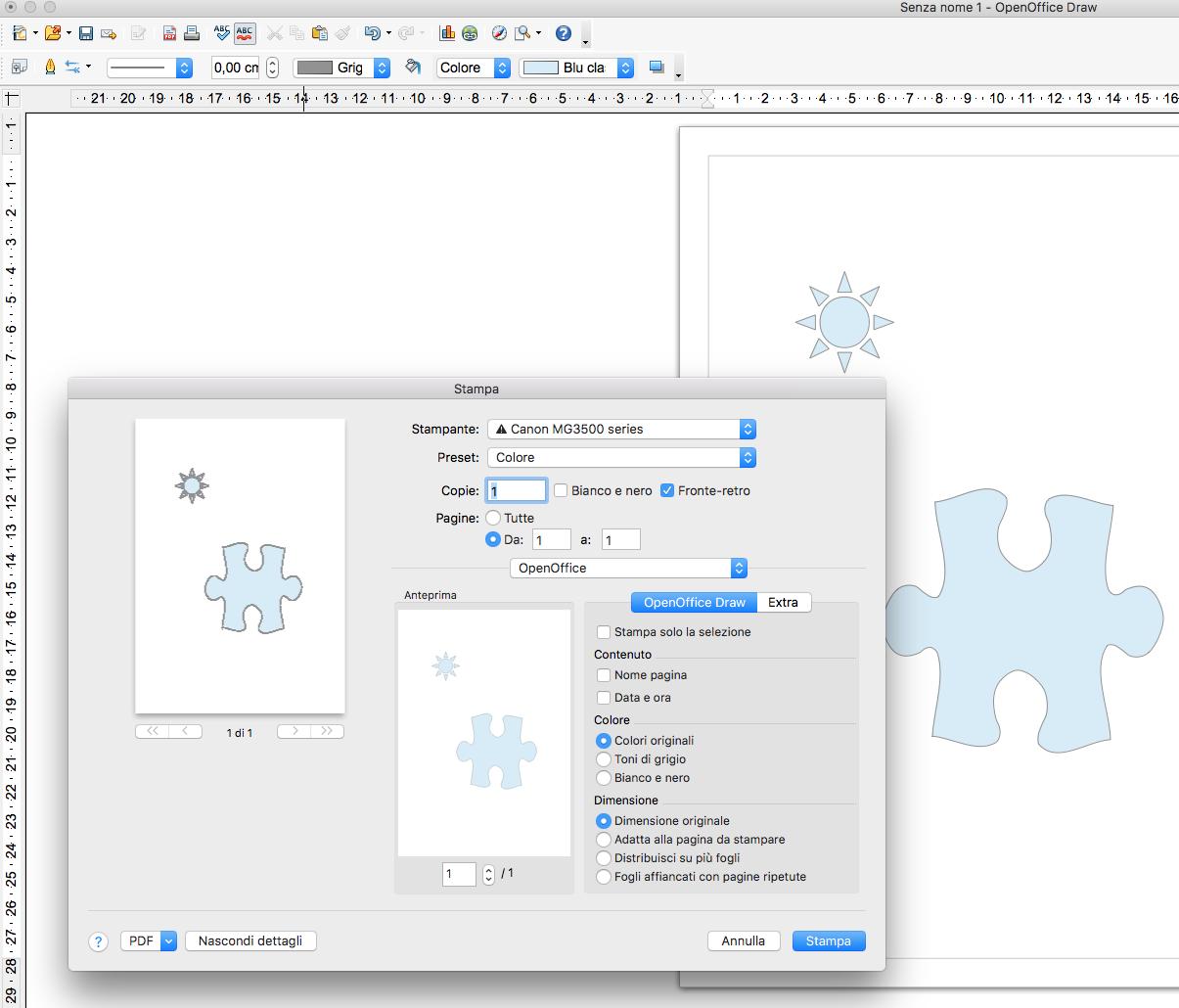
Task: Click the Copie number field
Action: pos(517,490)
